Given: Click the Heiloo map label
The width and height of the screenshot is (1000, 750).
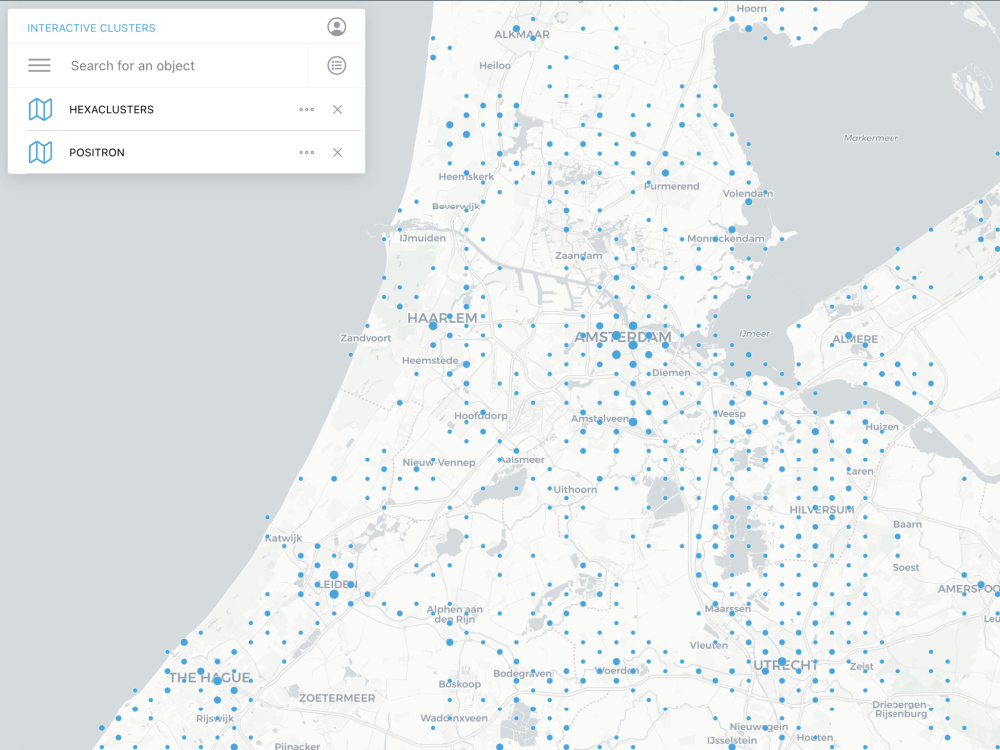Looking at the screenshot, I should (x=495, y=66).
